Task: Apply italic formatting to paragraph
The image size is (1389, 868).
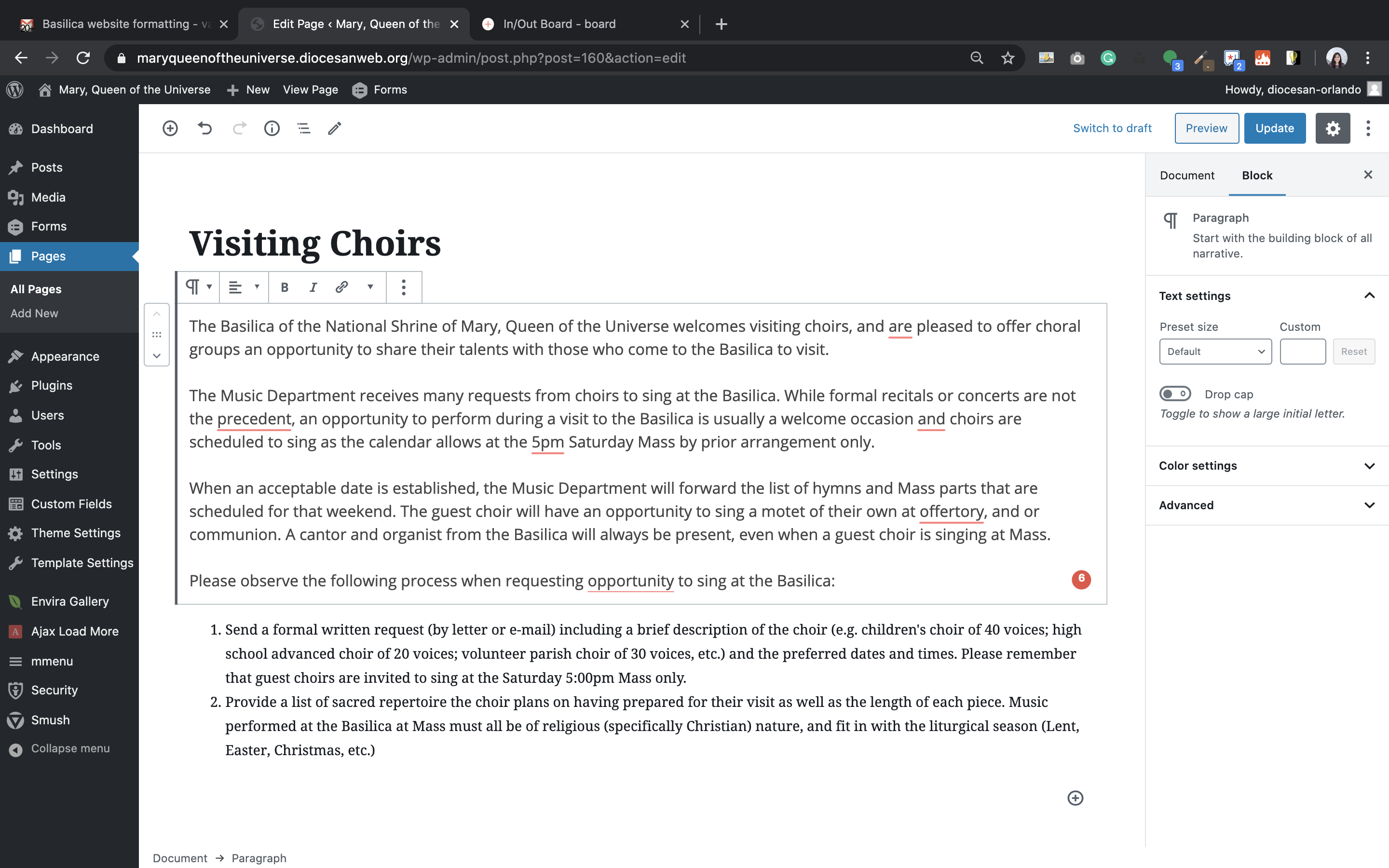Action: 313,287
